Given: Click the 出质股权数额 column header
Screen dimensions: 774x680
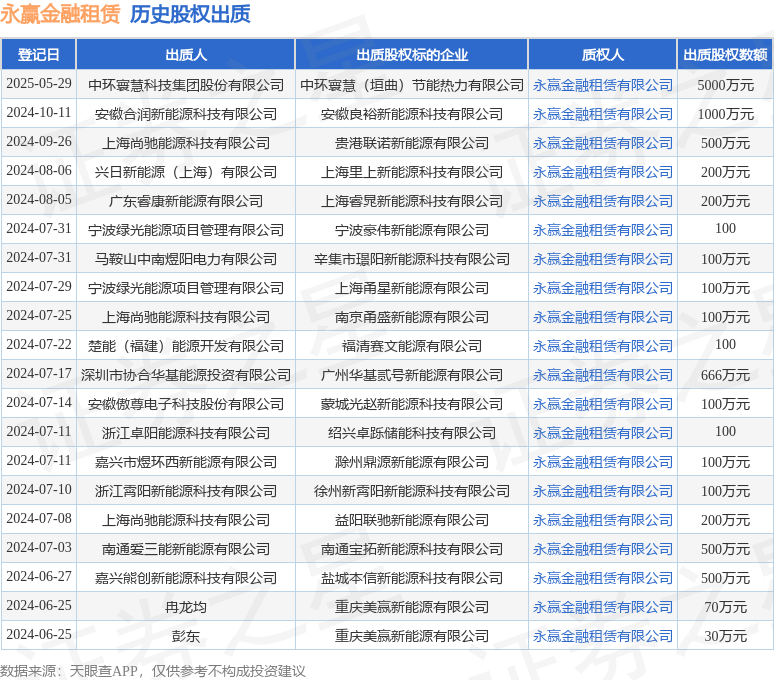Looking at the screenshot, I should (725, 54).
